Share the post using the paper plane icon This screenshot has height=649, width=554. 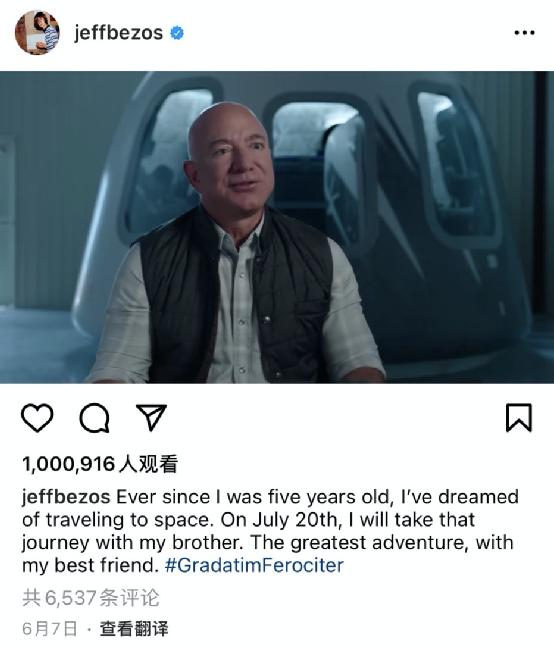(151, 417)
